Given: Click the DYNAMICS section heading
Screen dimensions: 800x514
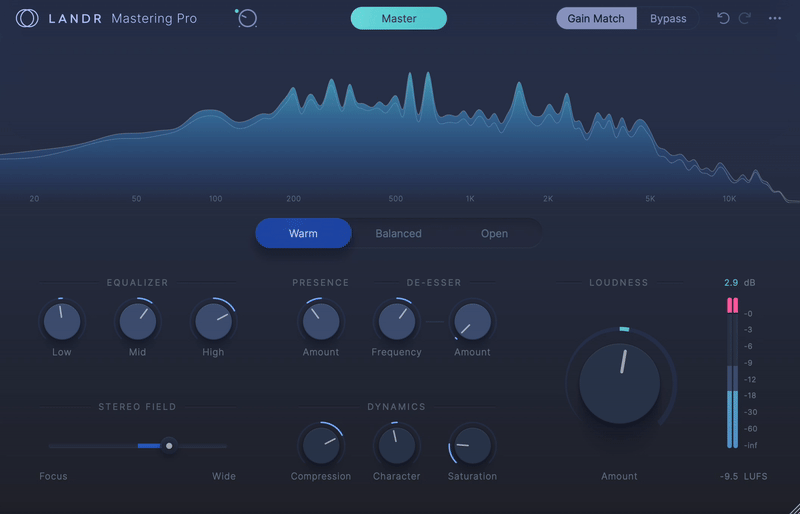Looking at the screenshot, I should [396, 406].
